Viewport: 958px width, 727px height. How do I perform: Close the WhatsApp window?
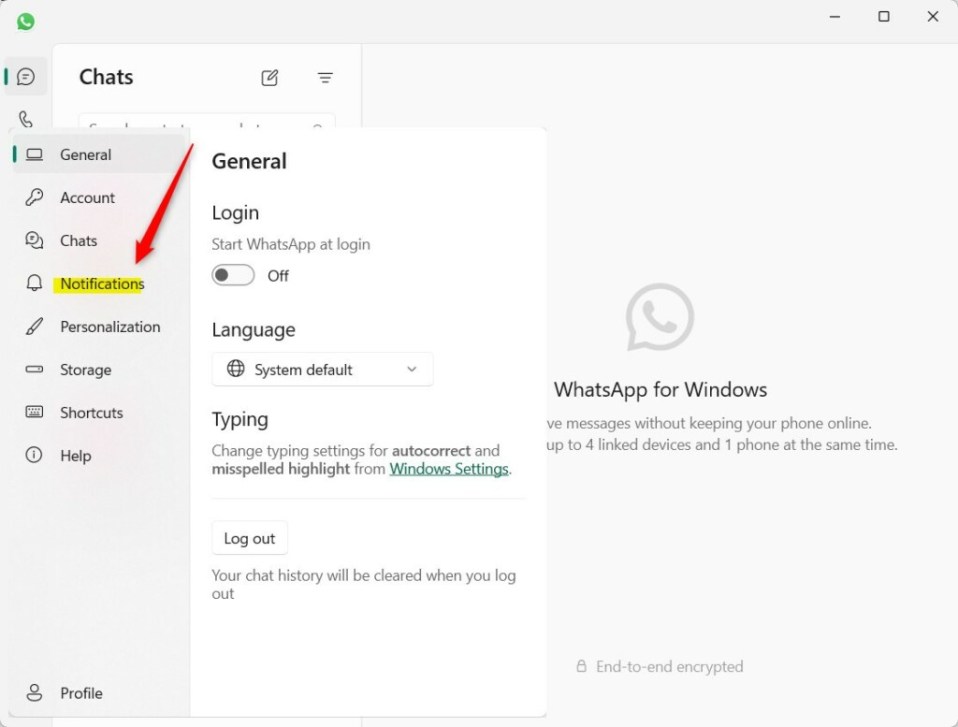tap(932, 16)
